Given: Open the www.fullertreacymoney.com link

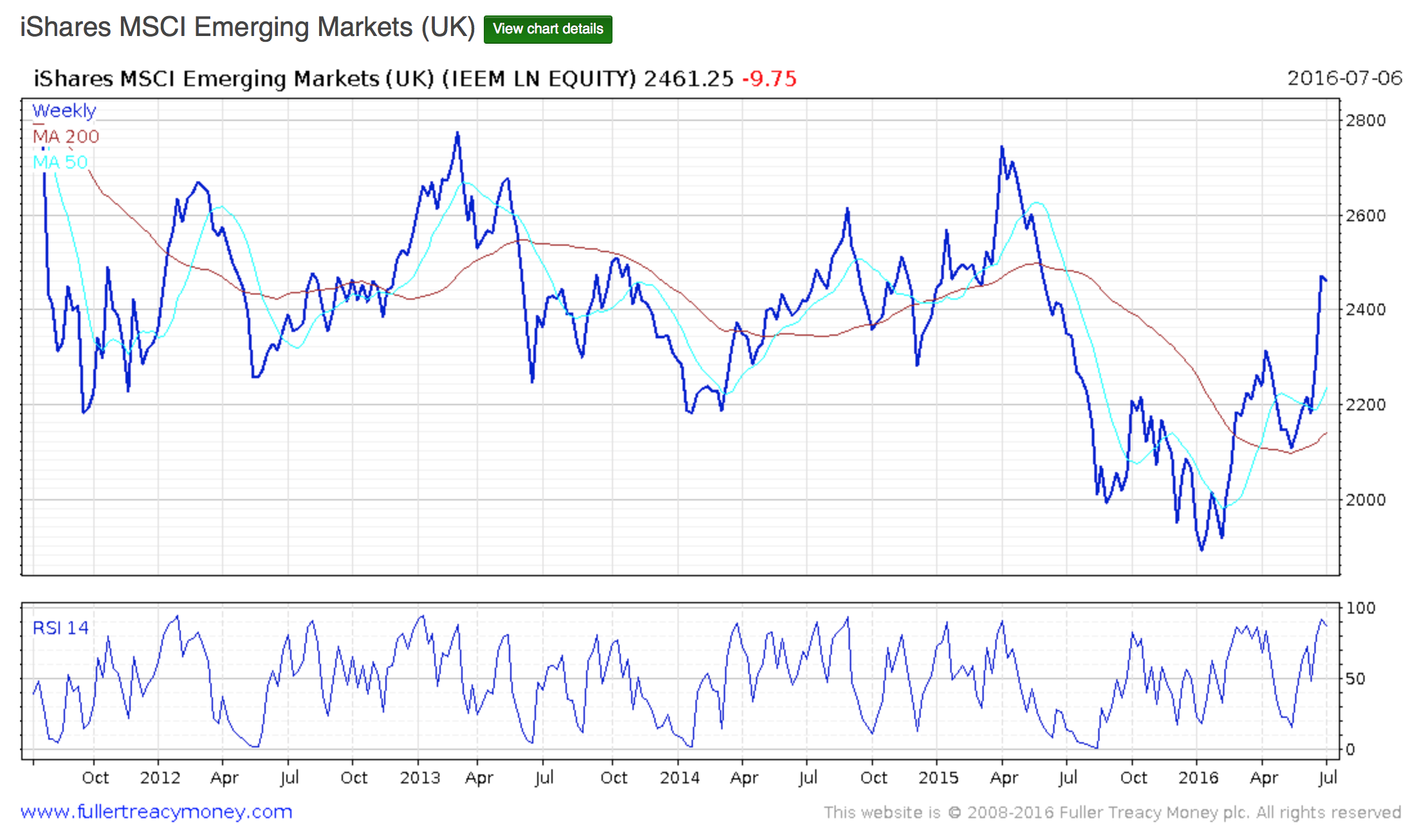Looking at the screenshot, I should [156, 812].
